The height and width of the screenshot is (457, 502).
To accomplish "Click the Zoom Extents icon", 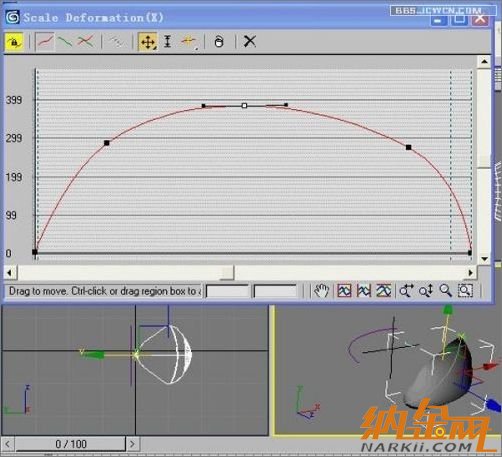I will (344, 291).
